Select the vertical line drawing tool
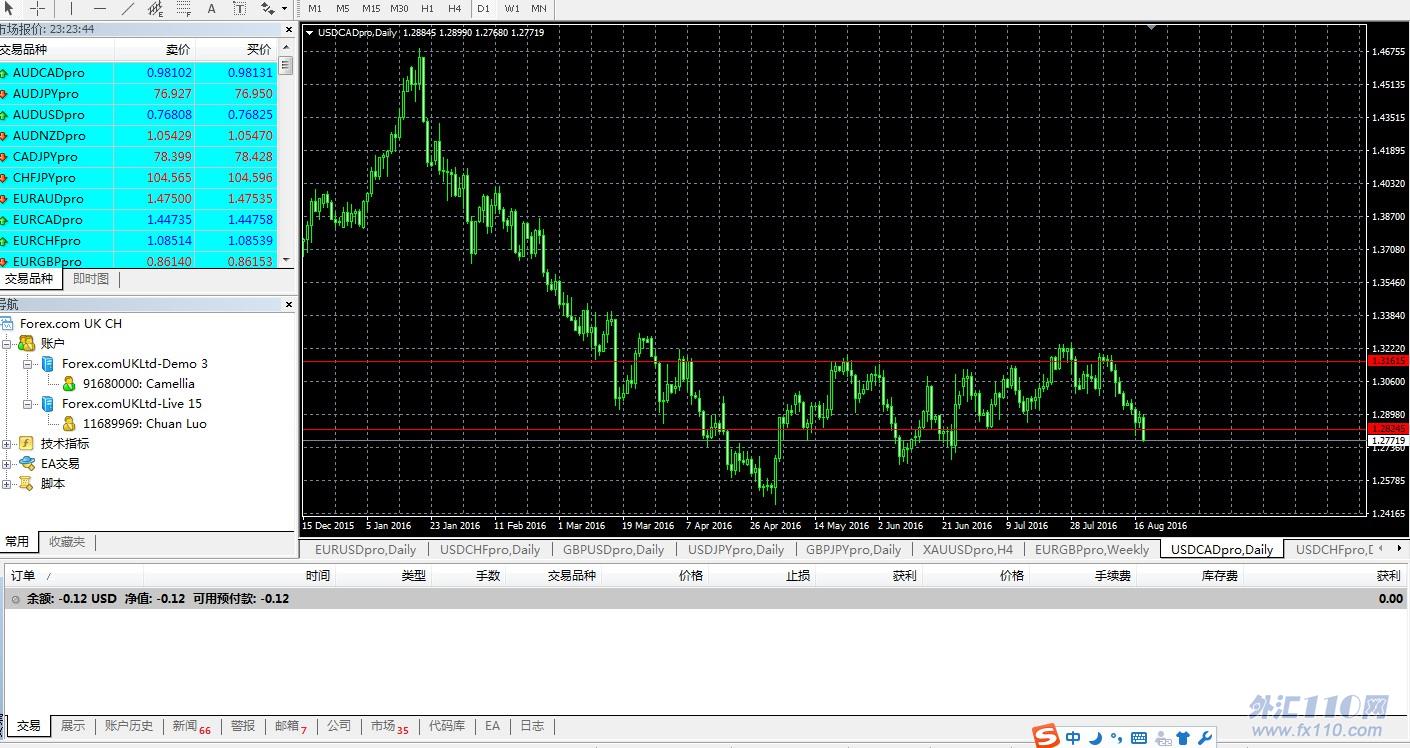 (x=71, y=8)
